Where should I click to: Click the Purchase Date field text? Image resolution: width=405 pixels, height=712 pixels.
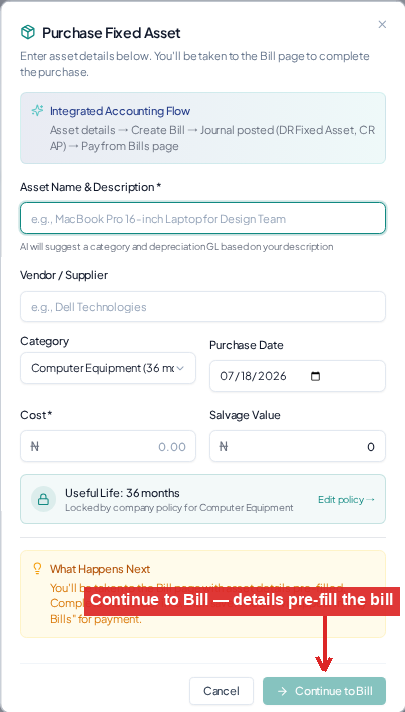click(x=253, y=376)
